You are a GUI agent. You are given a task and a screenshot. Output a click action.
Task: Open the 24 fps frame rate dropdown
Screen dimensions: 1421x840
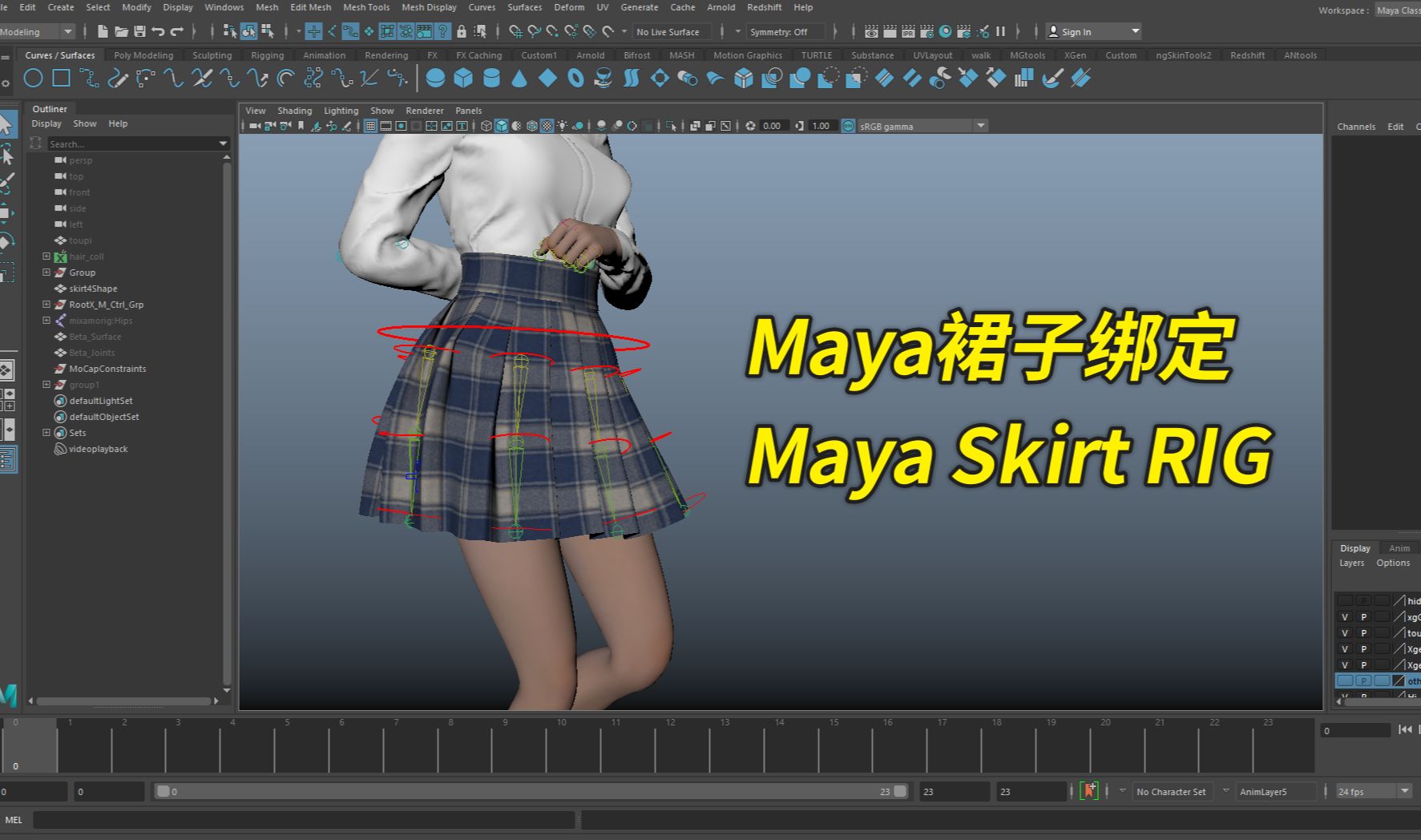[x=1404, y=791]
